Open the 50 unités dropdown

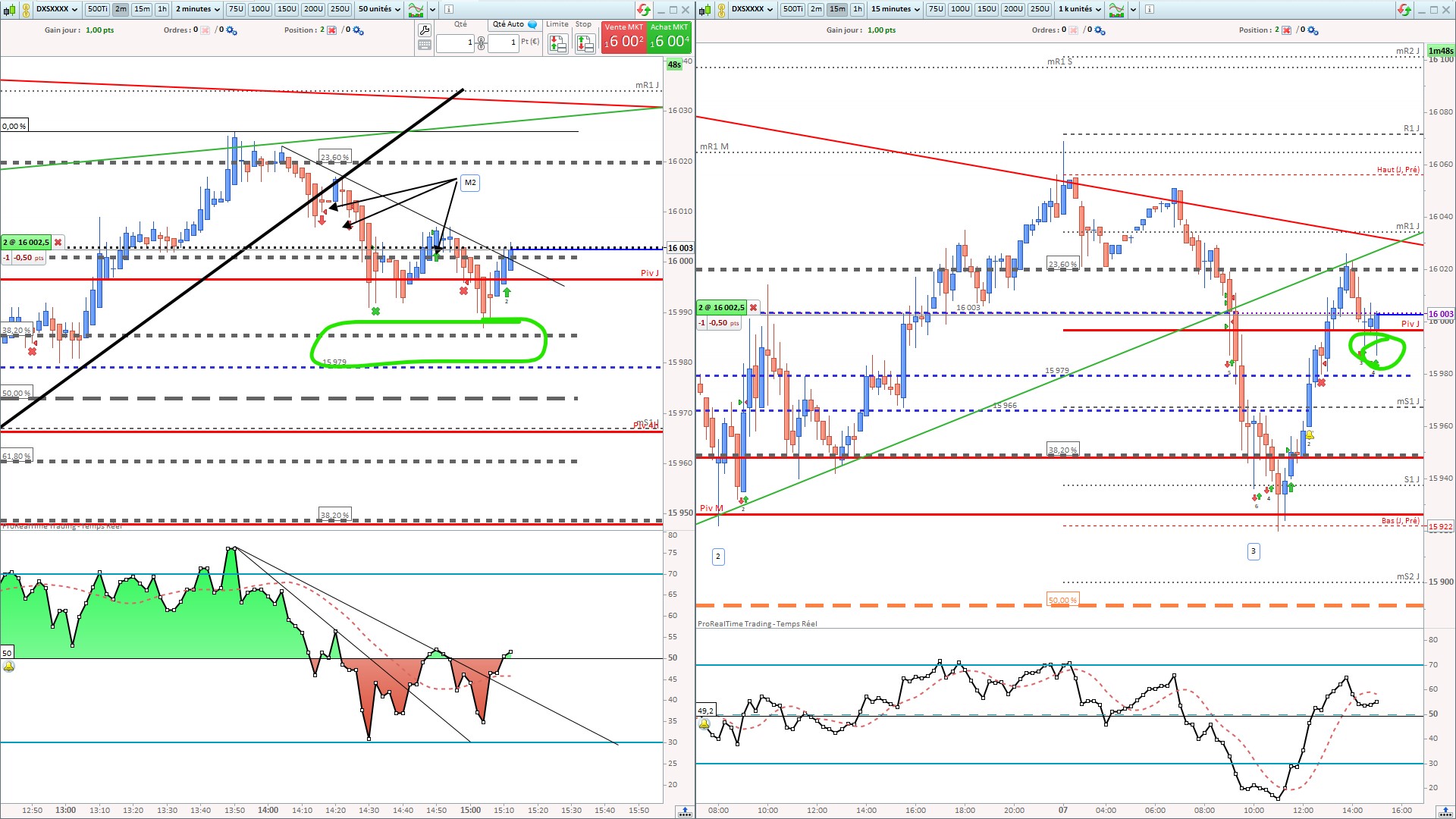pyautogui.click(x=380, y=9)
